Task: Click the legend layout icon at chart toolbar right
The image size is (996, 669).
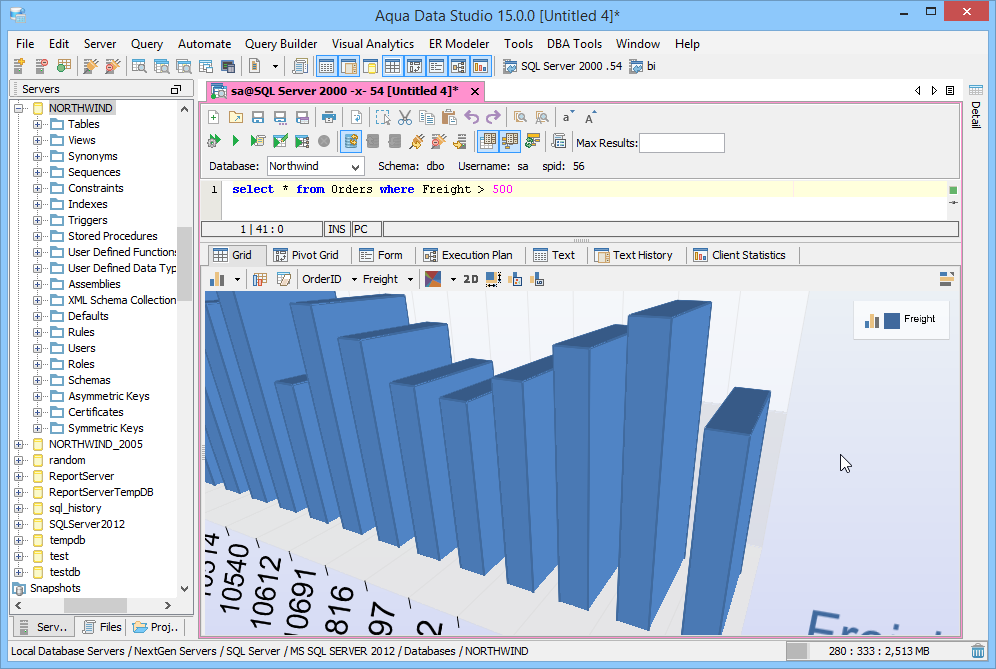Action: tap(946, 279)
